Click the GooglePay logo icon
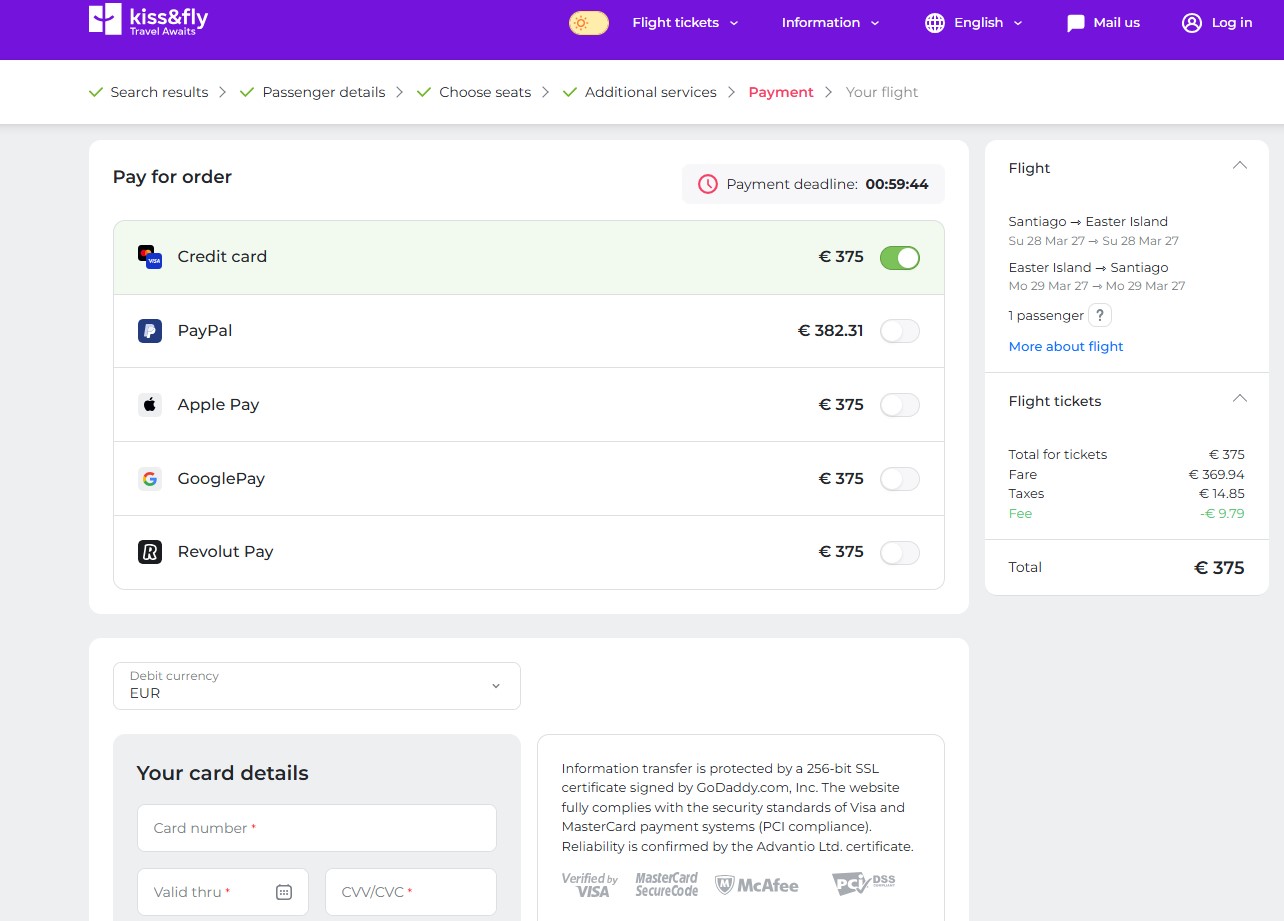 point(150,479)
